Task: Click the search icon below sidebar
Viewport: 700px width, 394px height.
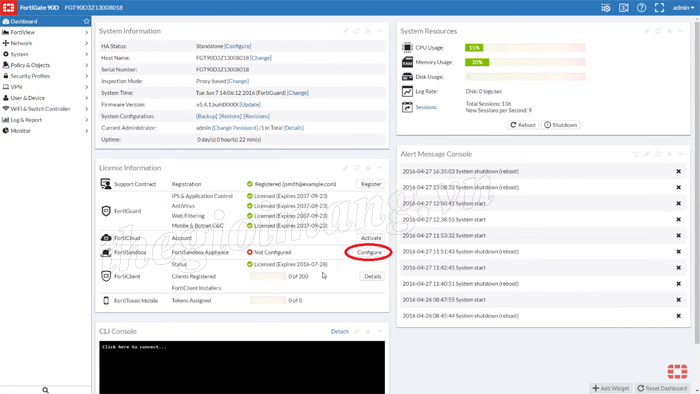Action: click(x=46, y=390)
